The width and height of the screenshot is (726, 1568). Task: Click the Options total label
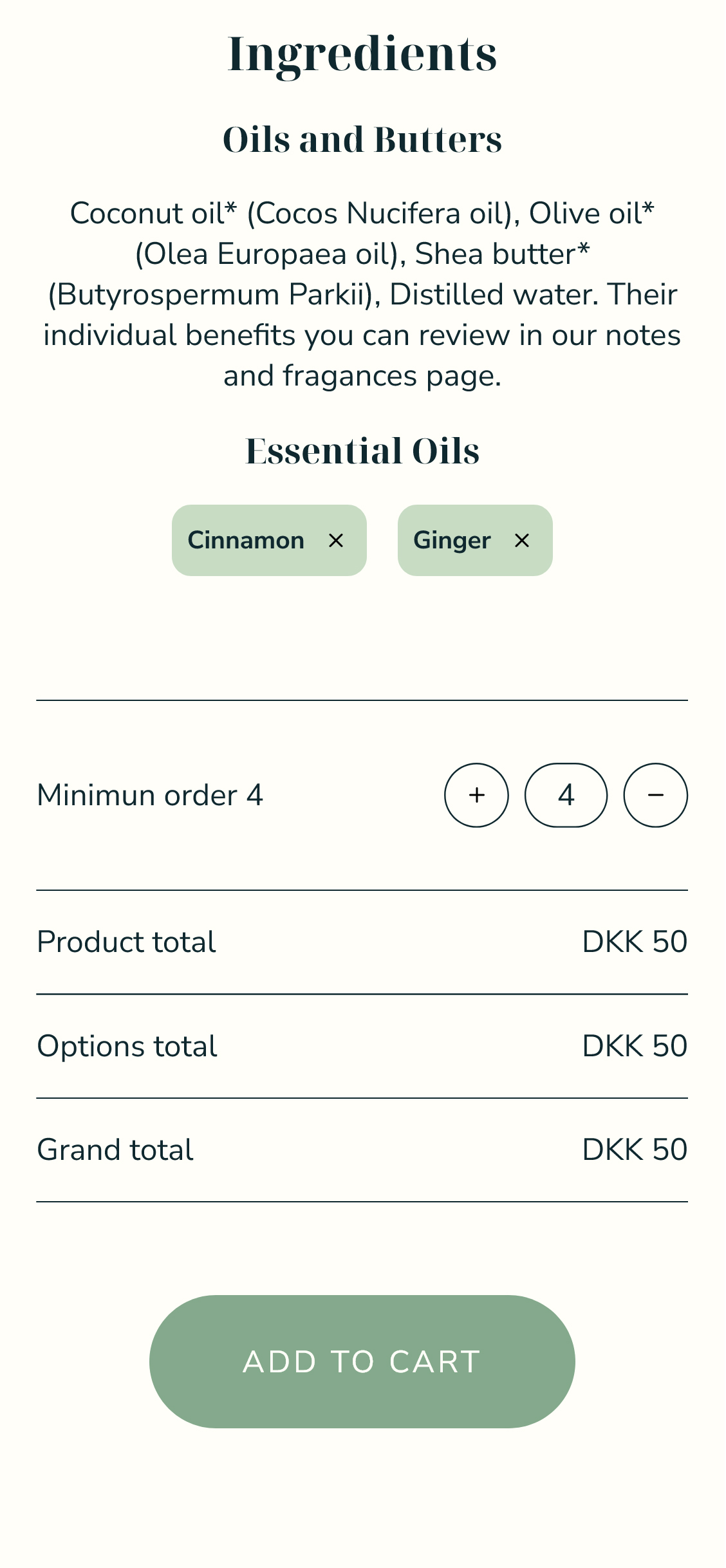coord(127,1047)
